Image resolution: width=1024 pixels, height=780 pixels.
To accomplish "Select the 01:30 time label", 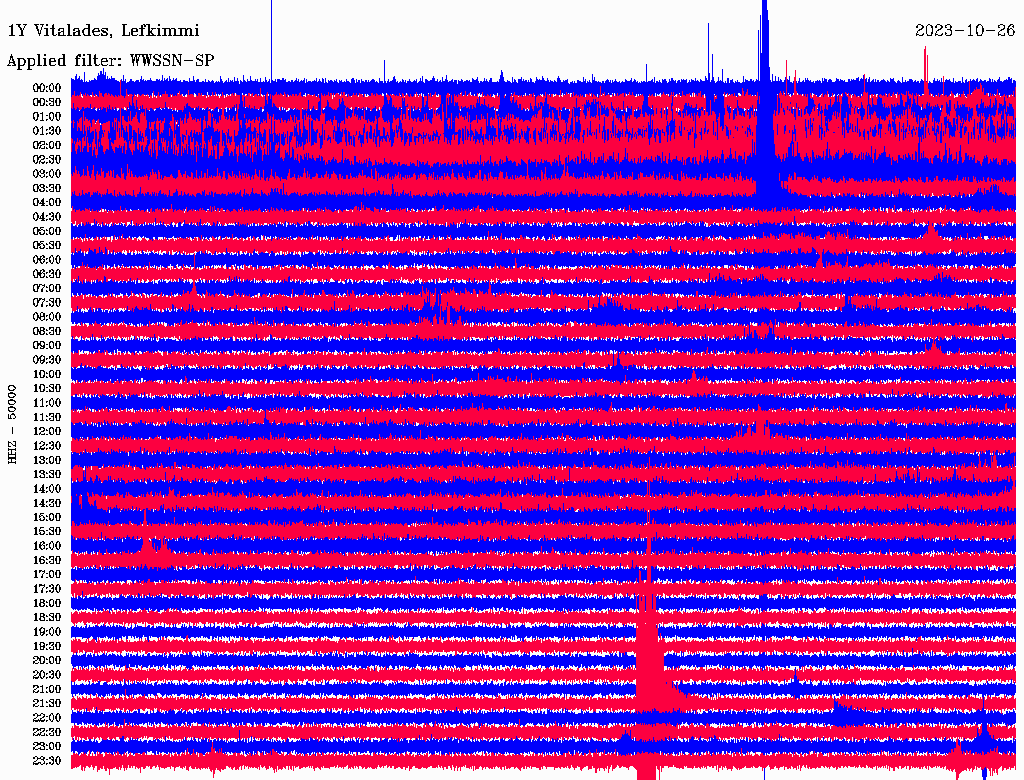I will pos(47,131).
